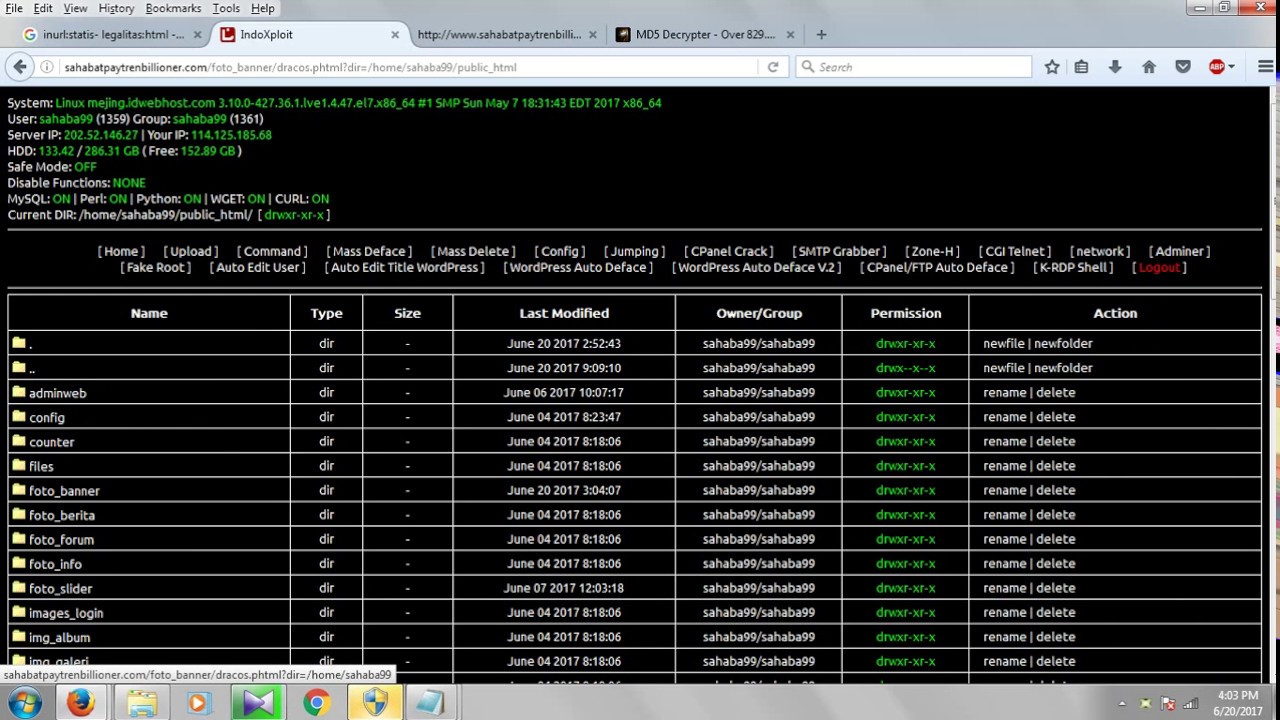This screenshot has width=1280, height=720.
Task: Open the shield icon in the taskbar
Action: click(375, 703)
